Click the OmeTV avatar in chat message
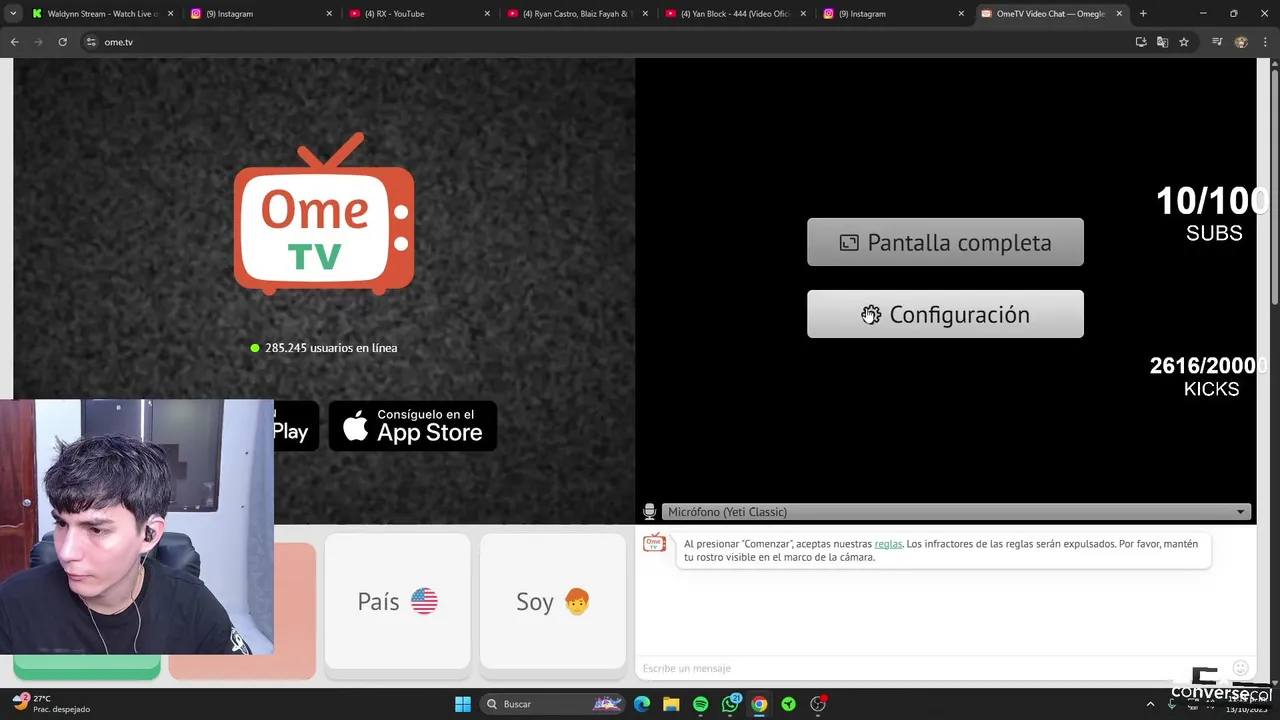Viewport: 1280px width, 720px height. click(654, 544)
